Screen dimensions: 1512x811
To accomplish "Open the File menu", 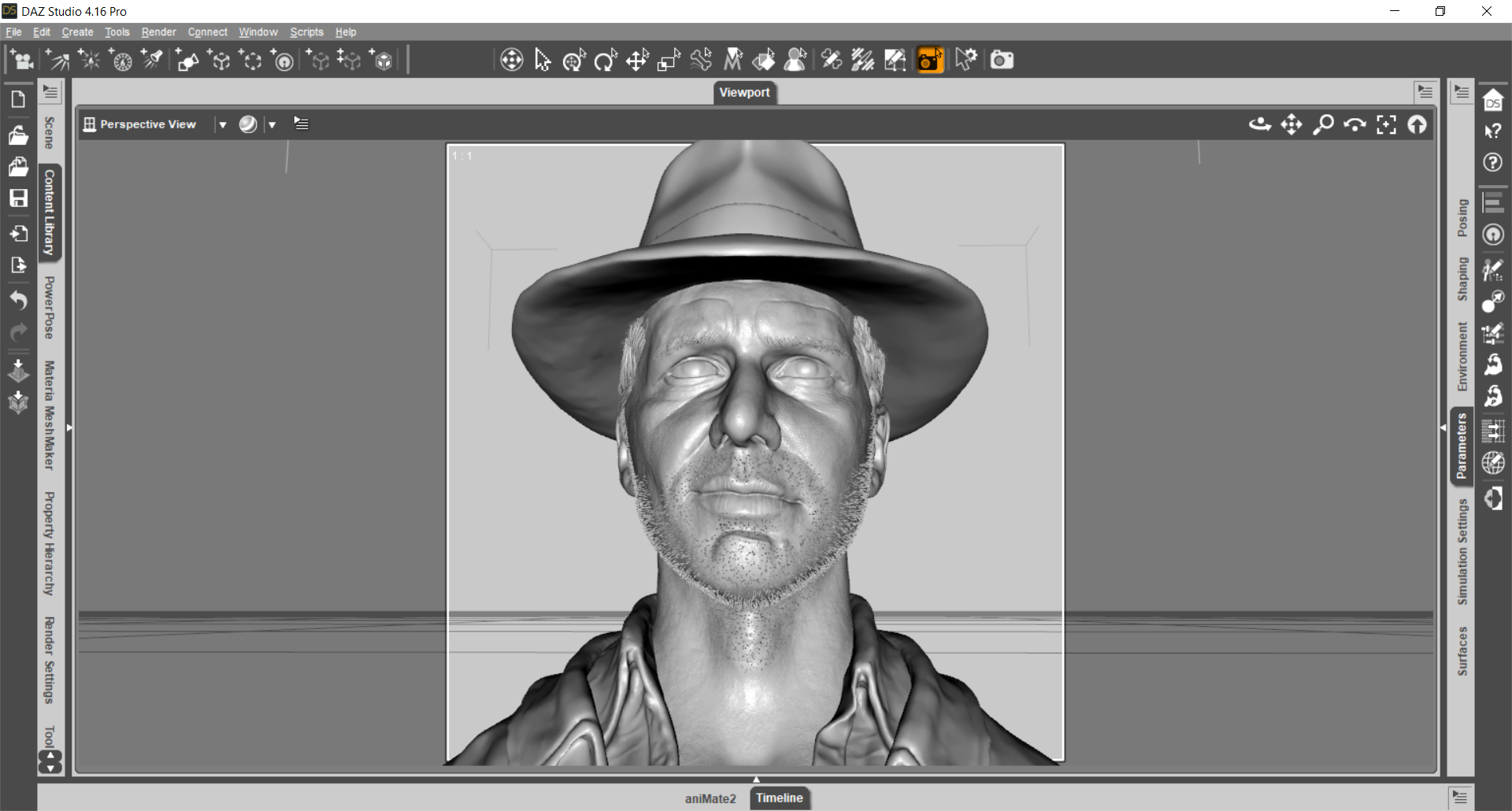I will pos(13,32).
